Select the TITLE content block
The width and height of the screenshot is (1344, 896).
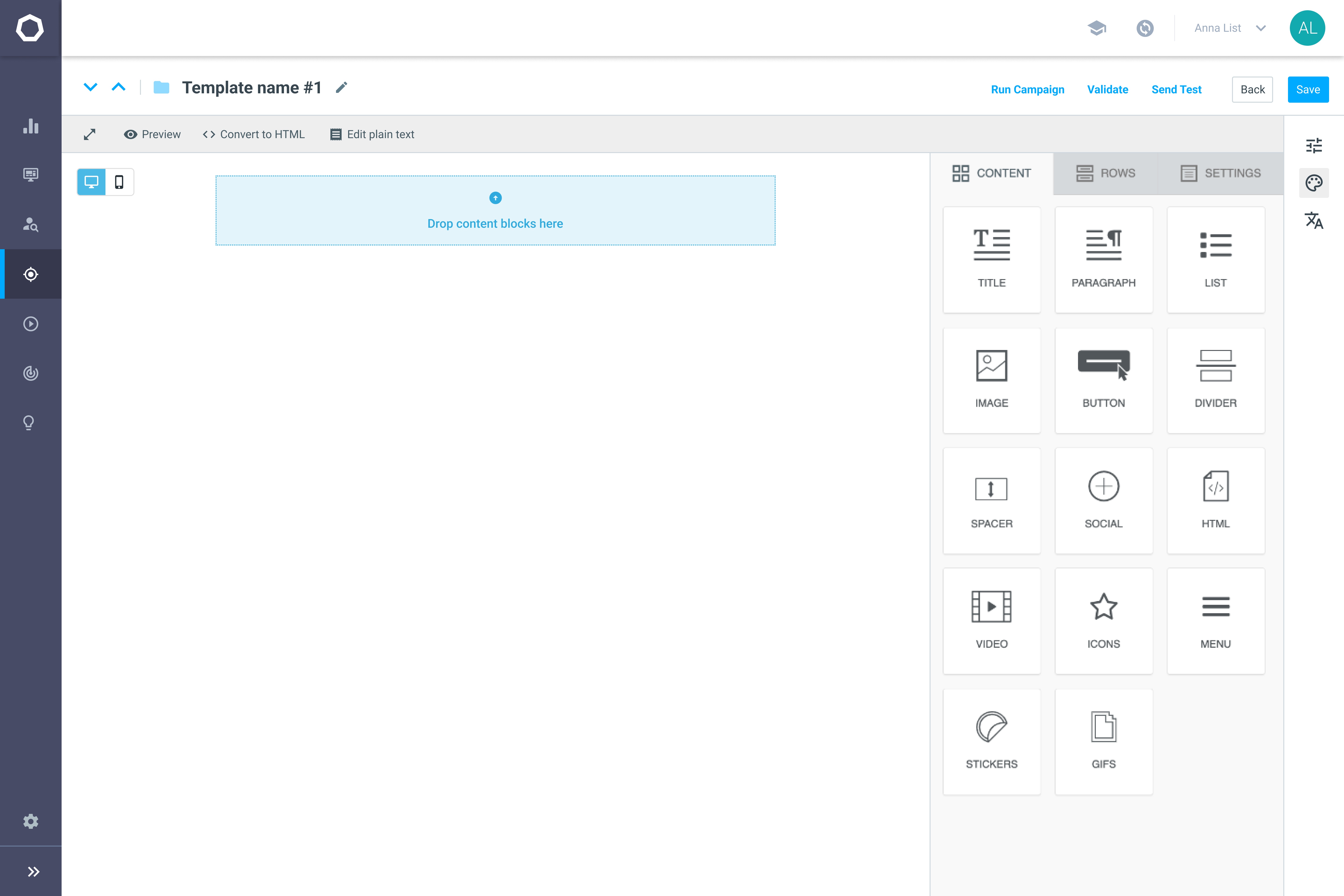point(991,260)
